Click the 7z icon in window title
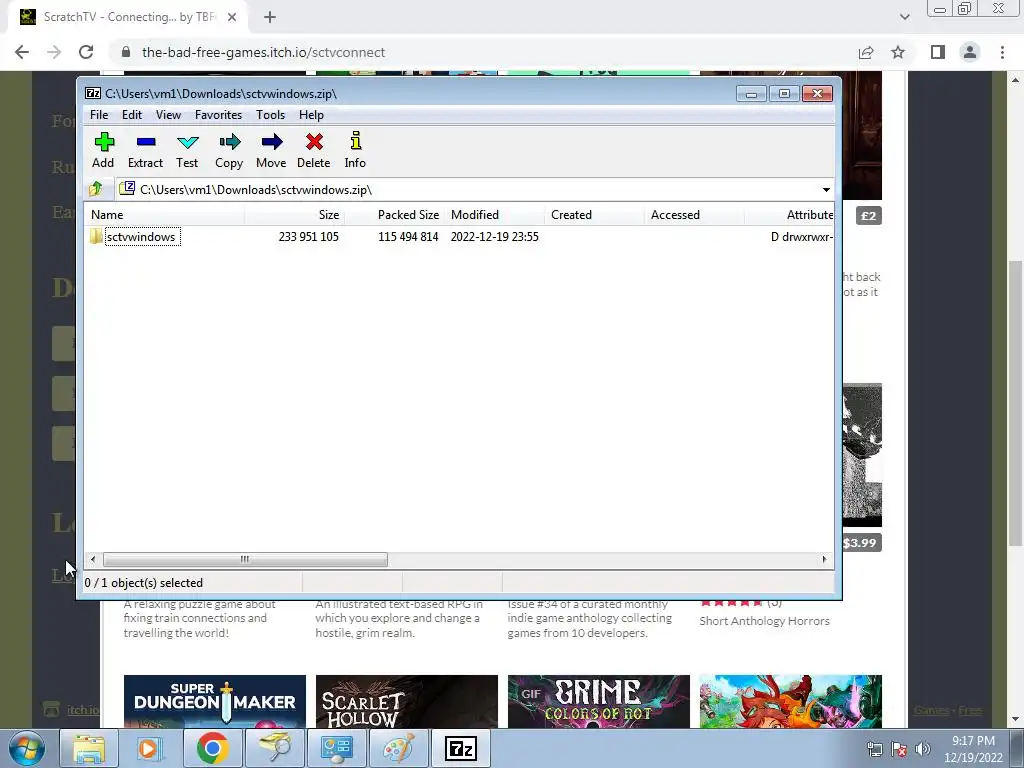The width and height of the screenshot is (1024, 768). (93, 93)
